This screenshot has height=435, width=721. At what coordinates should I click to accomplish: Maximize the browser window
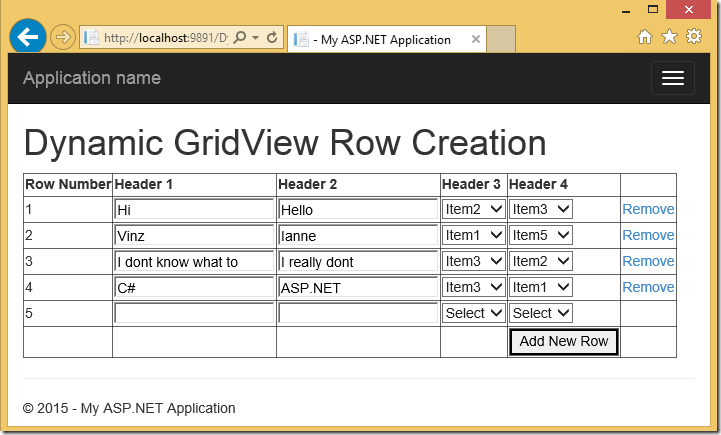652,10
